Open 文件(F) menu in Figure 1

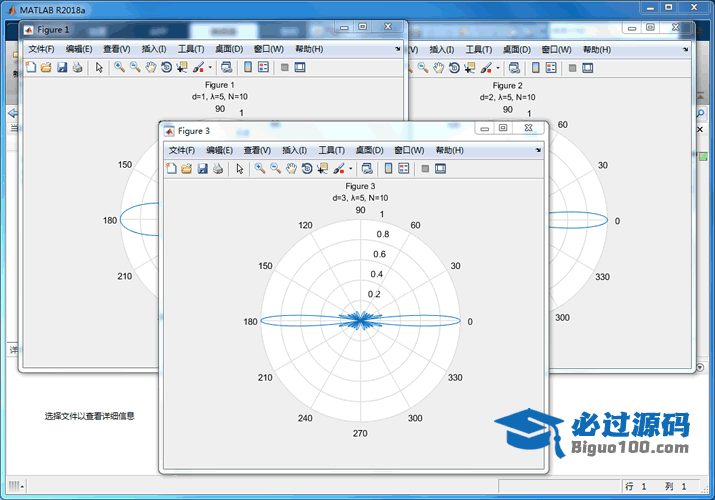tap(41, 49)
